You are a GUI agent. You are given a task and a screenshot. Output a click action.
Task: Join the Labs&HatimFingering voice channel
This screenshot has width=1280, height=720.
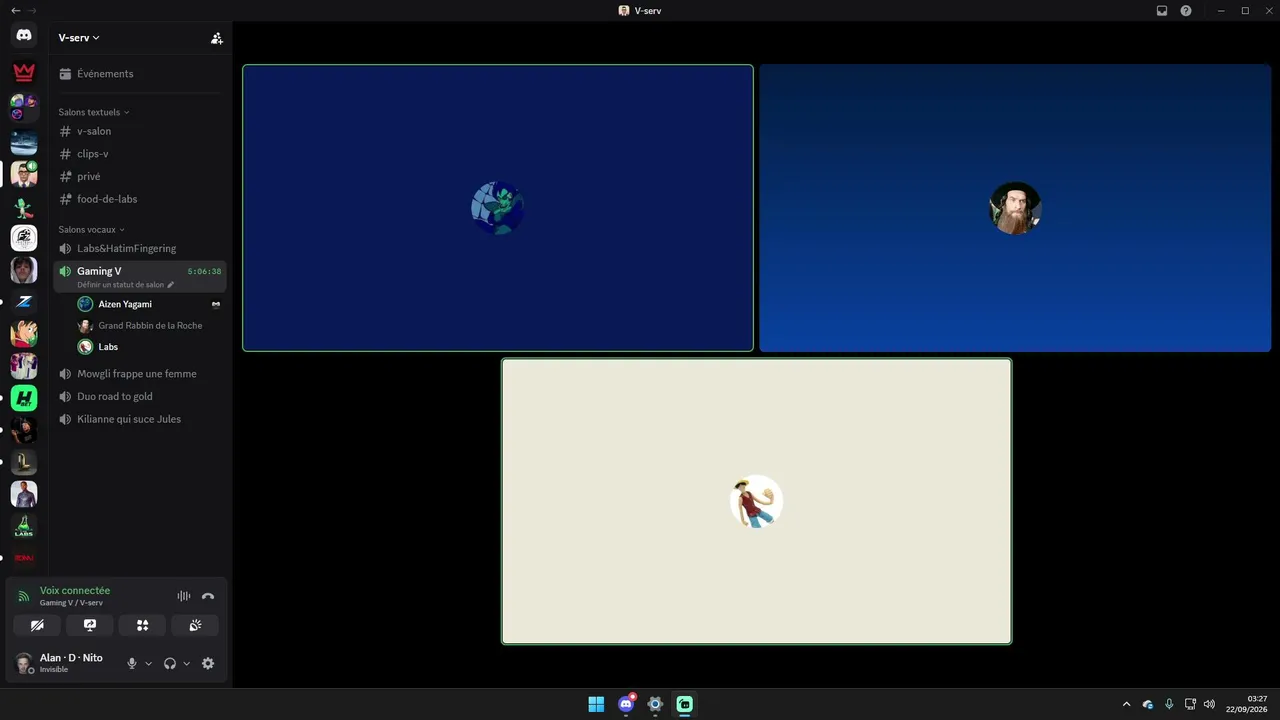pos(140,248)
